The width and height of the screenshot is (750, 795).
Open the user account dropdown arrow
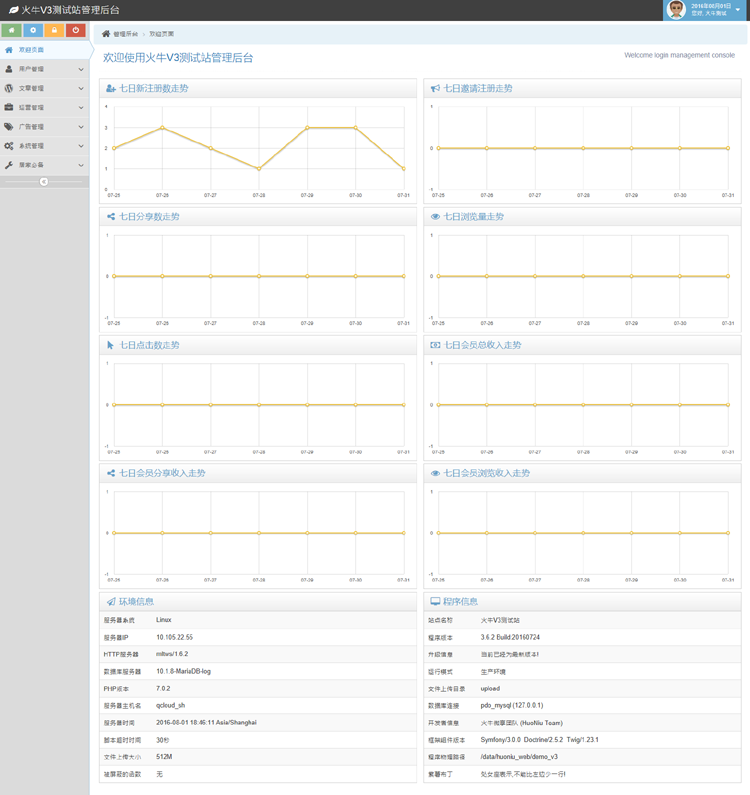click(x=737, y=10)
